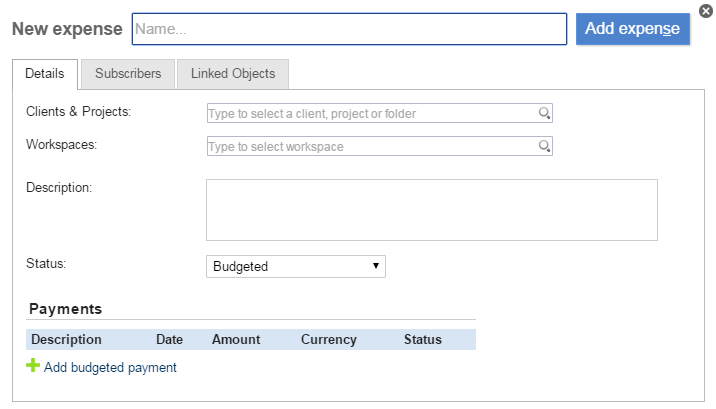Click the Add budgeted payment link
This screenshot has width=716, height=409.
[x=110, y=368]
